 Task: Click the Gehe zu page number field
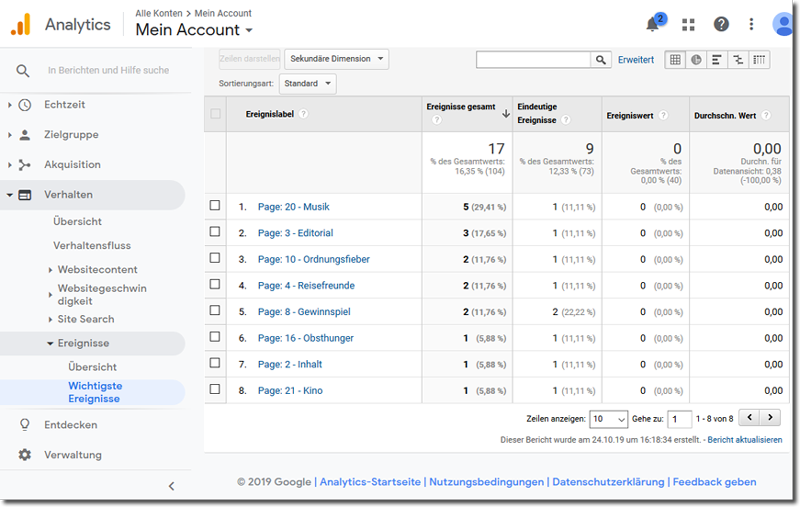click(679, 419)
